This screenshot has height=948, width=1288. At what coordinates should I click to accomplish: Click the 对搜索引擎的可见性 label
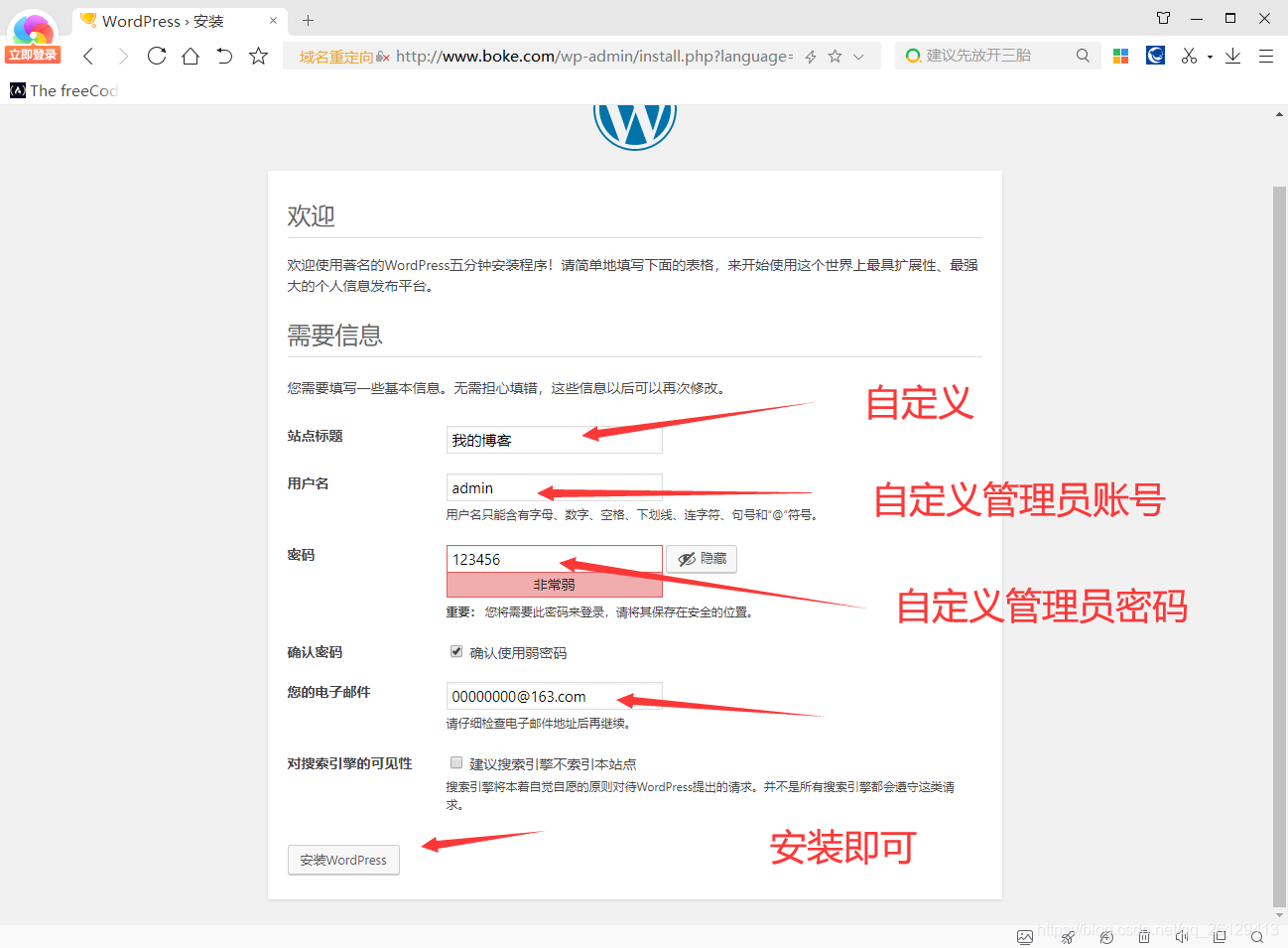(349, 763)
